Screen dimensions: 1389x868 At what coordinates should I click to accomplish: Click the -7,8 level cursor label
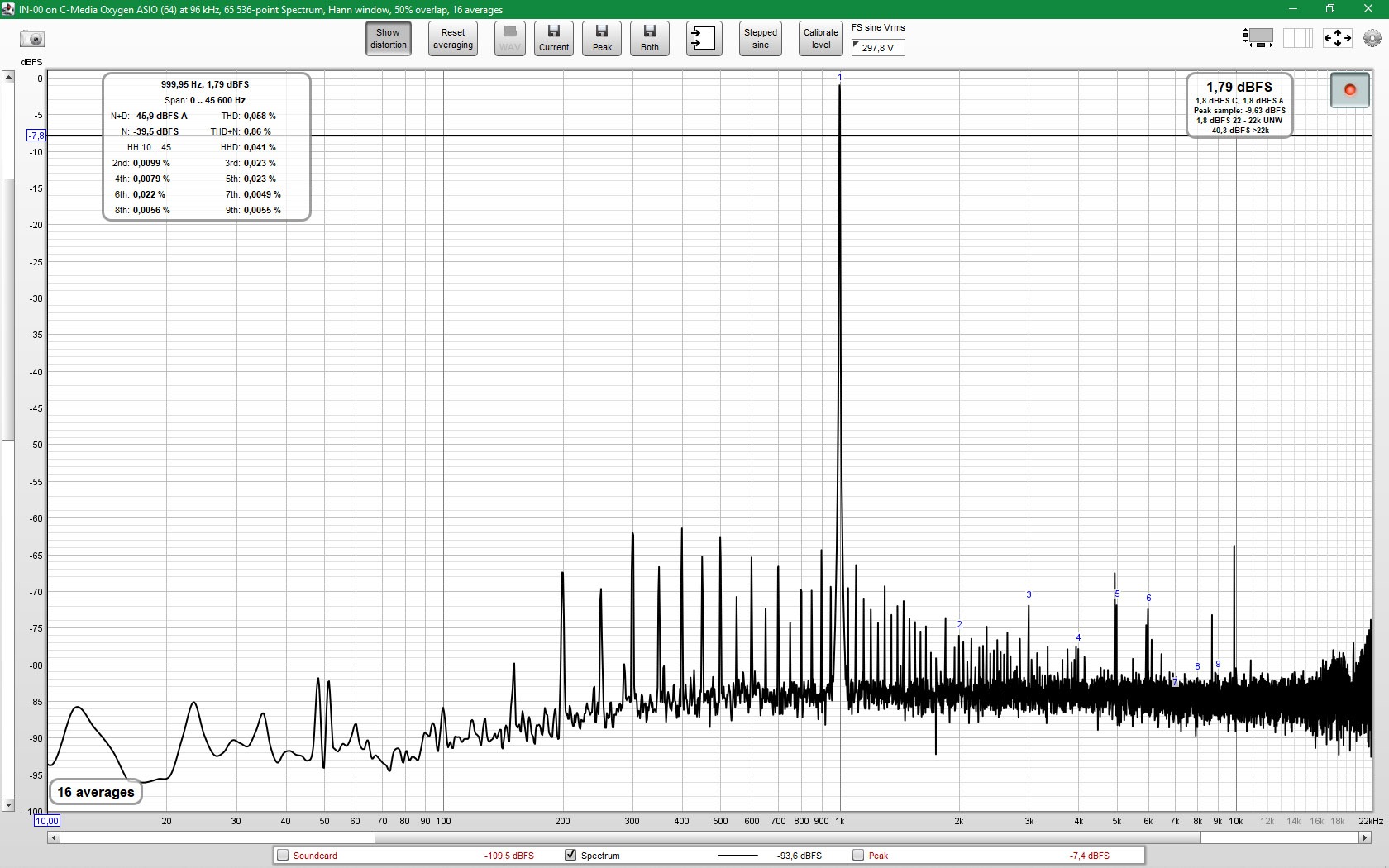pyautogui.click(x=36, y=136)
